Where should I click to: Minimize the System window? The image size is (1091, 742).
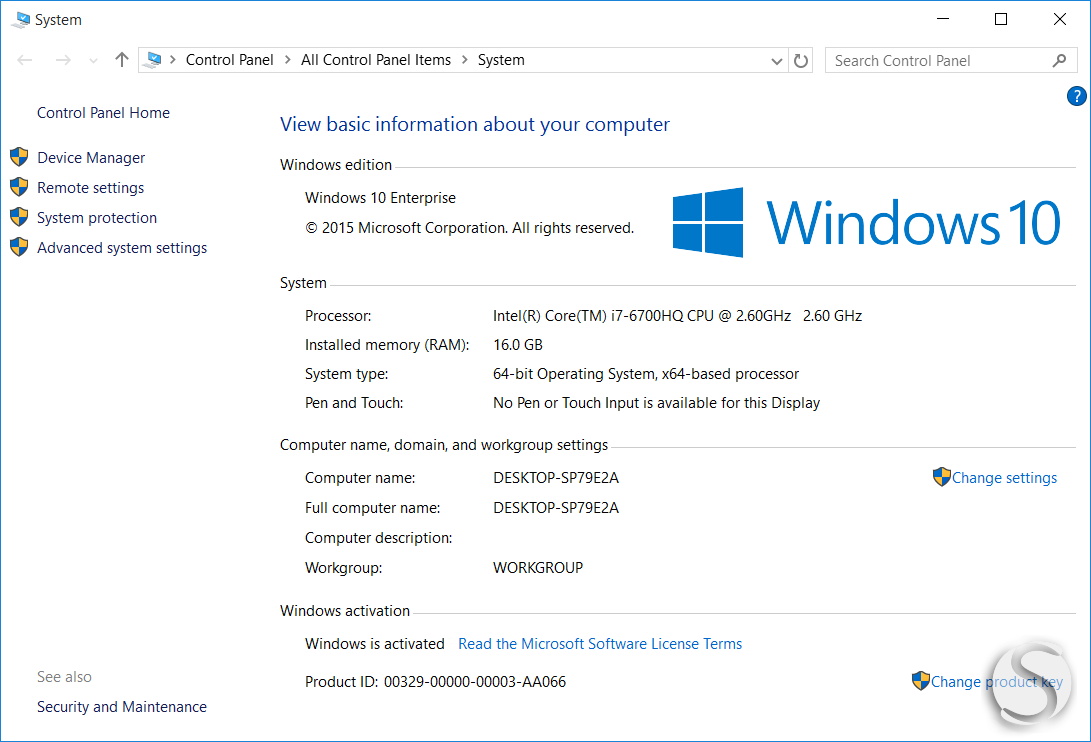click(943, 19)
